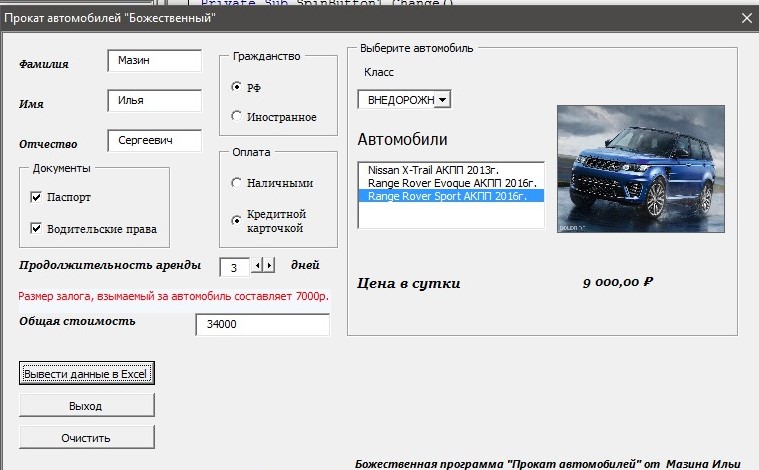Viewport: 759px width, 470px height.
Task: Toggle the Паспорт checkbox
Action: tap(36, 197)
